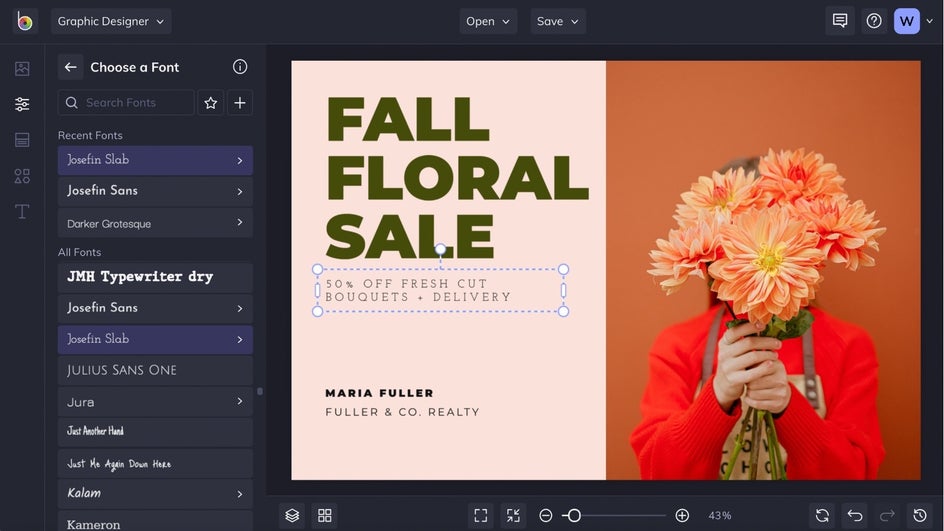Expand the Save menu

(x=558, y=21)
